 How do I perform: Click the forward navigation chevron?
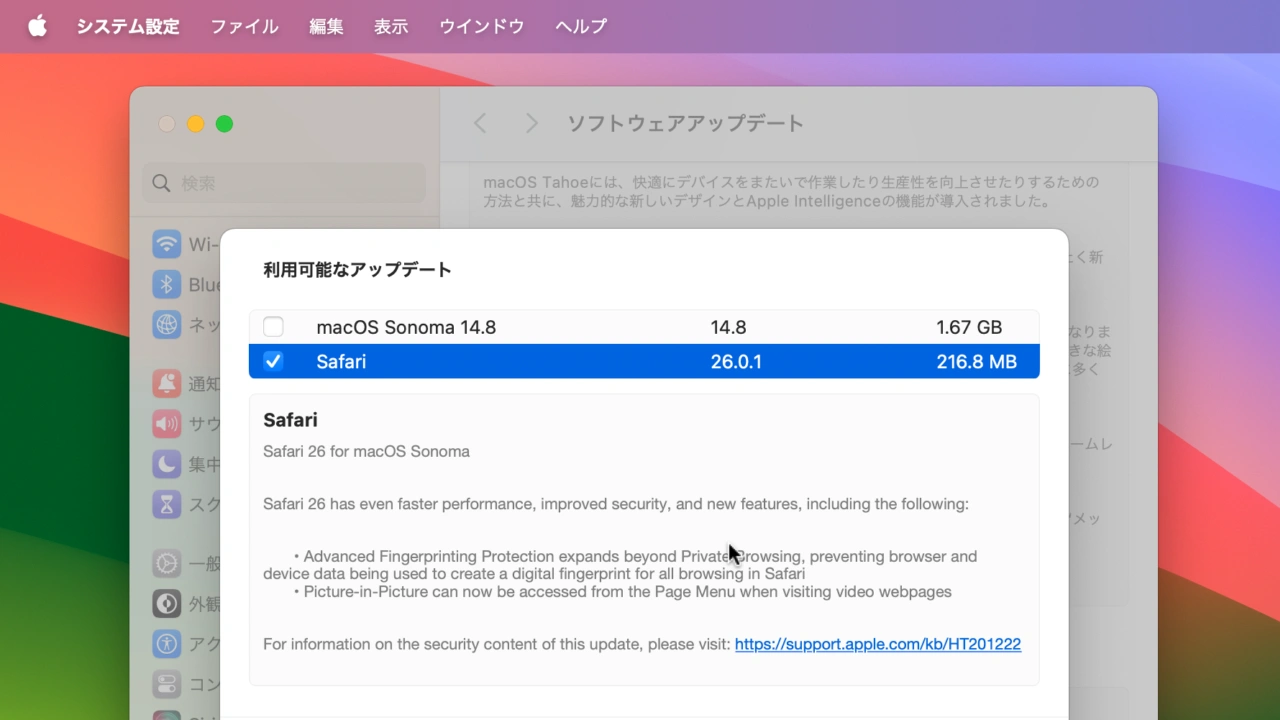[531, 122]
